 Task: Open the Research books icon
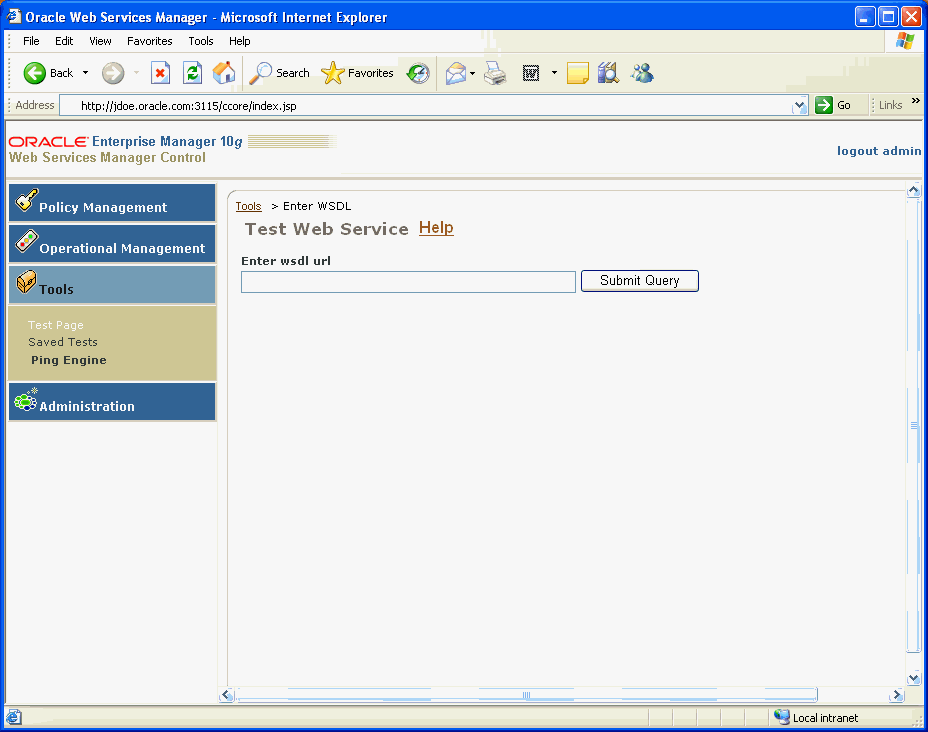[x=608, y=73]
